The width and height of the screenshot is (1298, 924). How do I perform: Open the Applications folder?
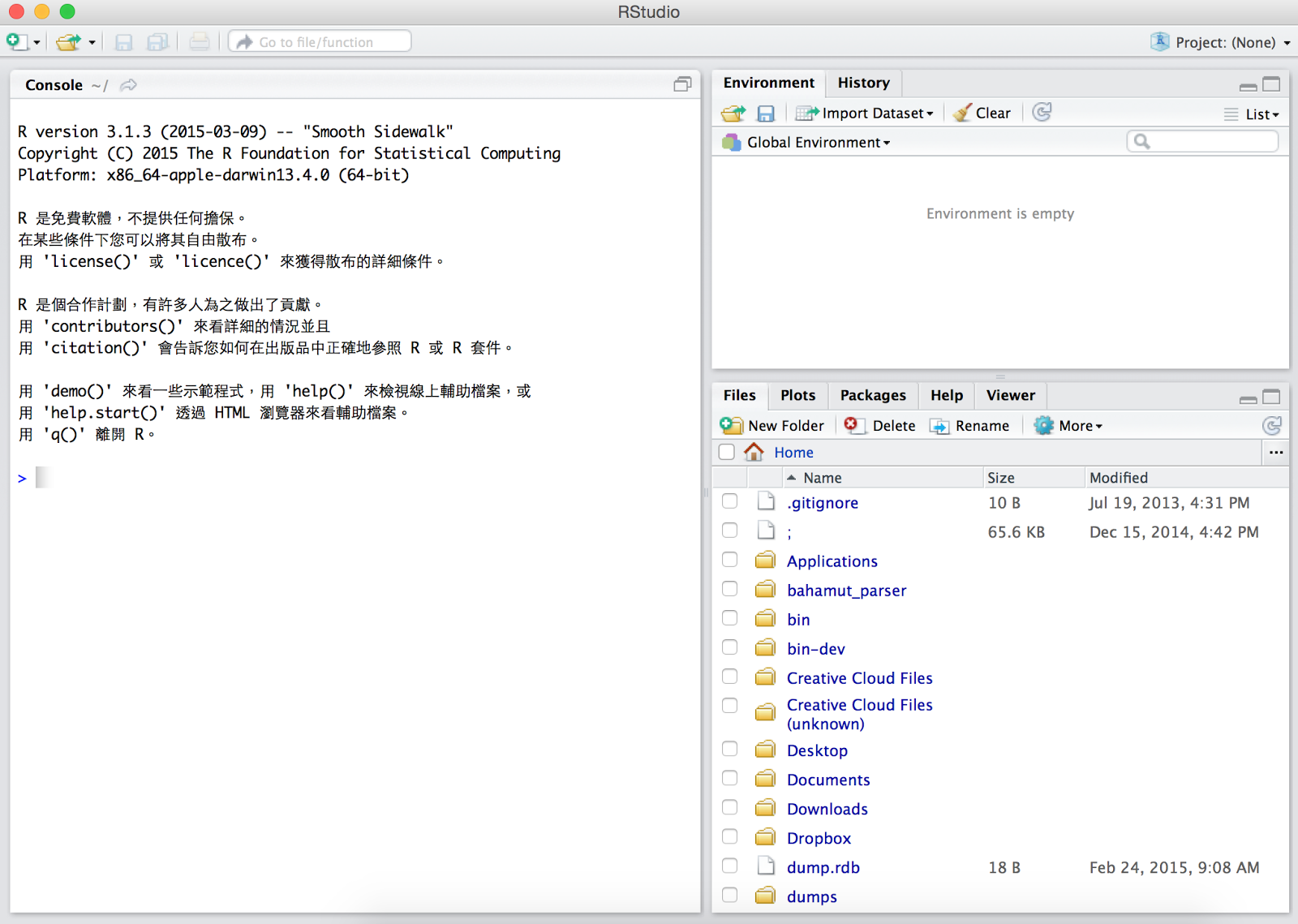tap(832, 561)
